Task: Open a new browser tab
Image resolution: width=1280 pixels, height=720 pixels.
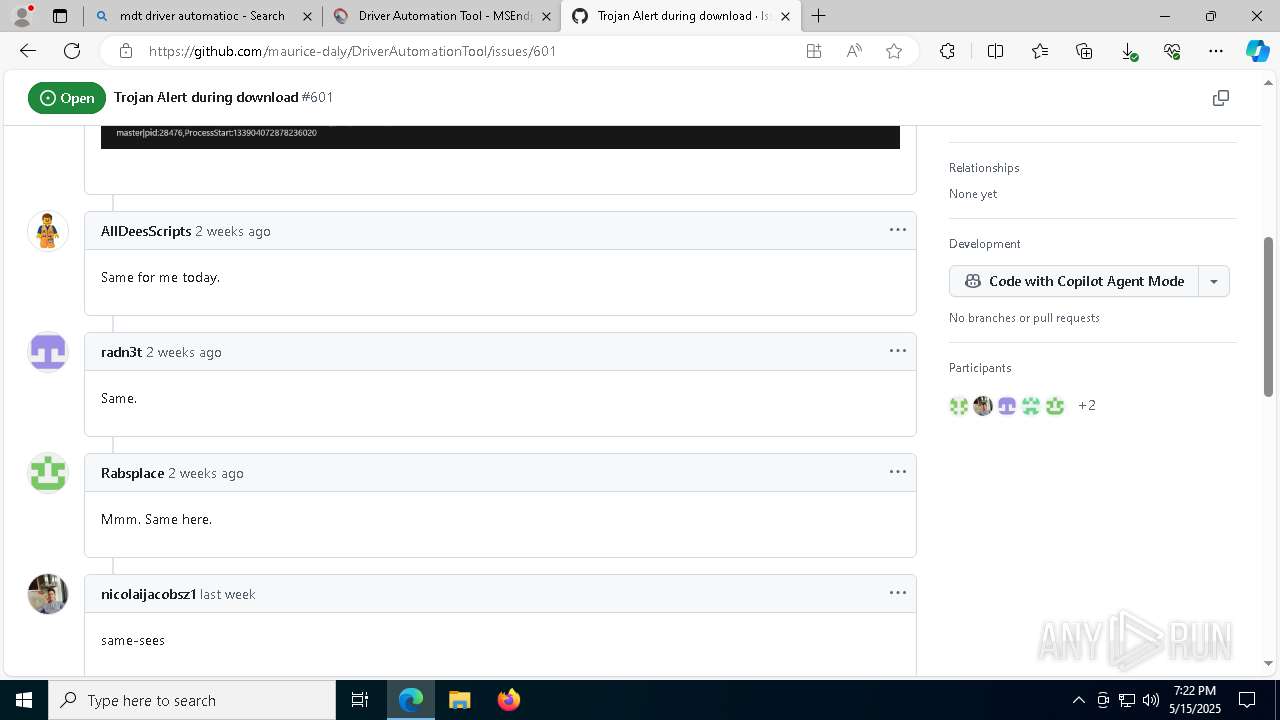Action: (x=819, y=16)
